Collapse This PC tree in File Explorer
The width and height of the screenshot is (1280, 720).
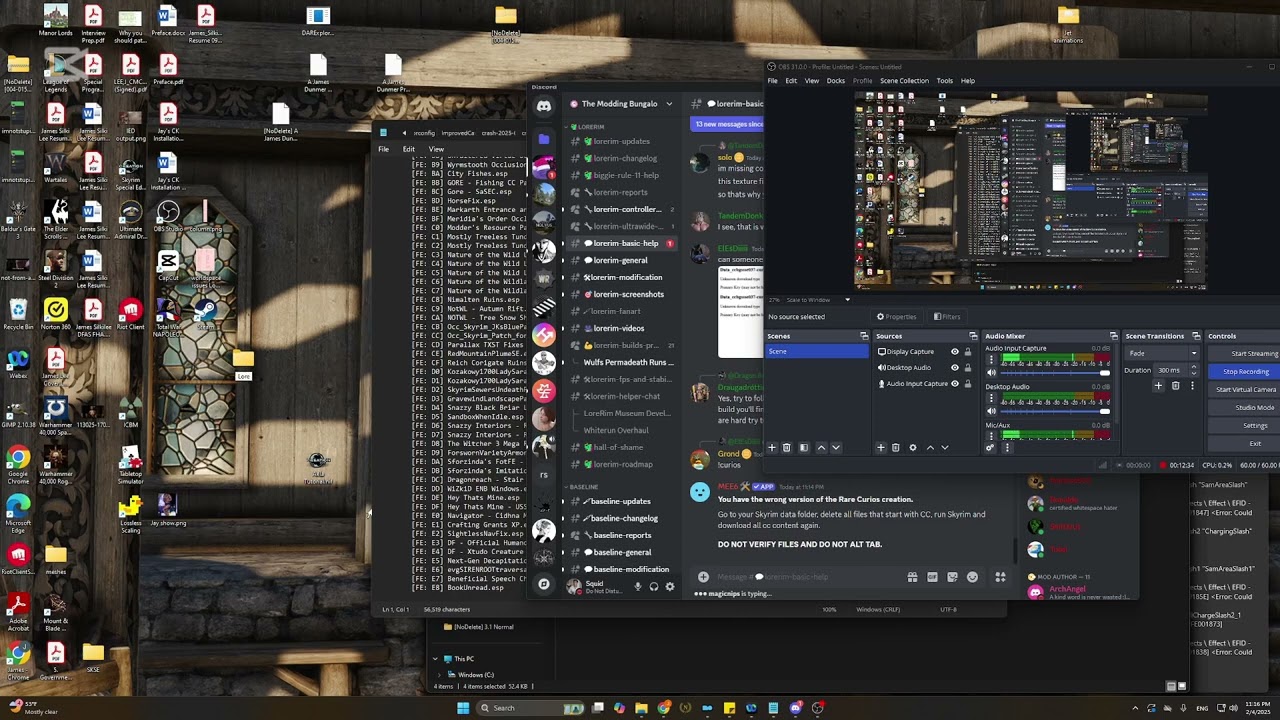[x=435, y=659]
